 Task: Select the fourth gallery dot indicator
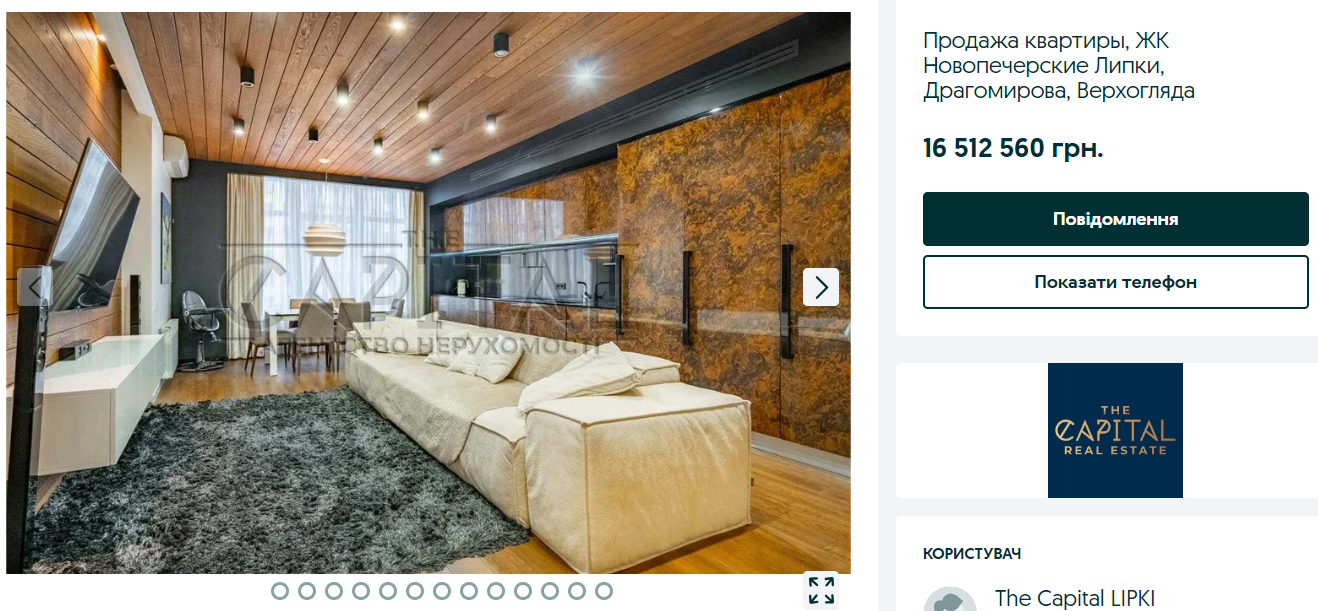[361, 591]
